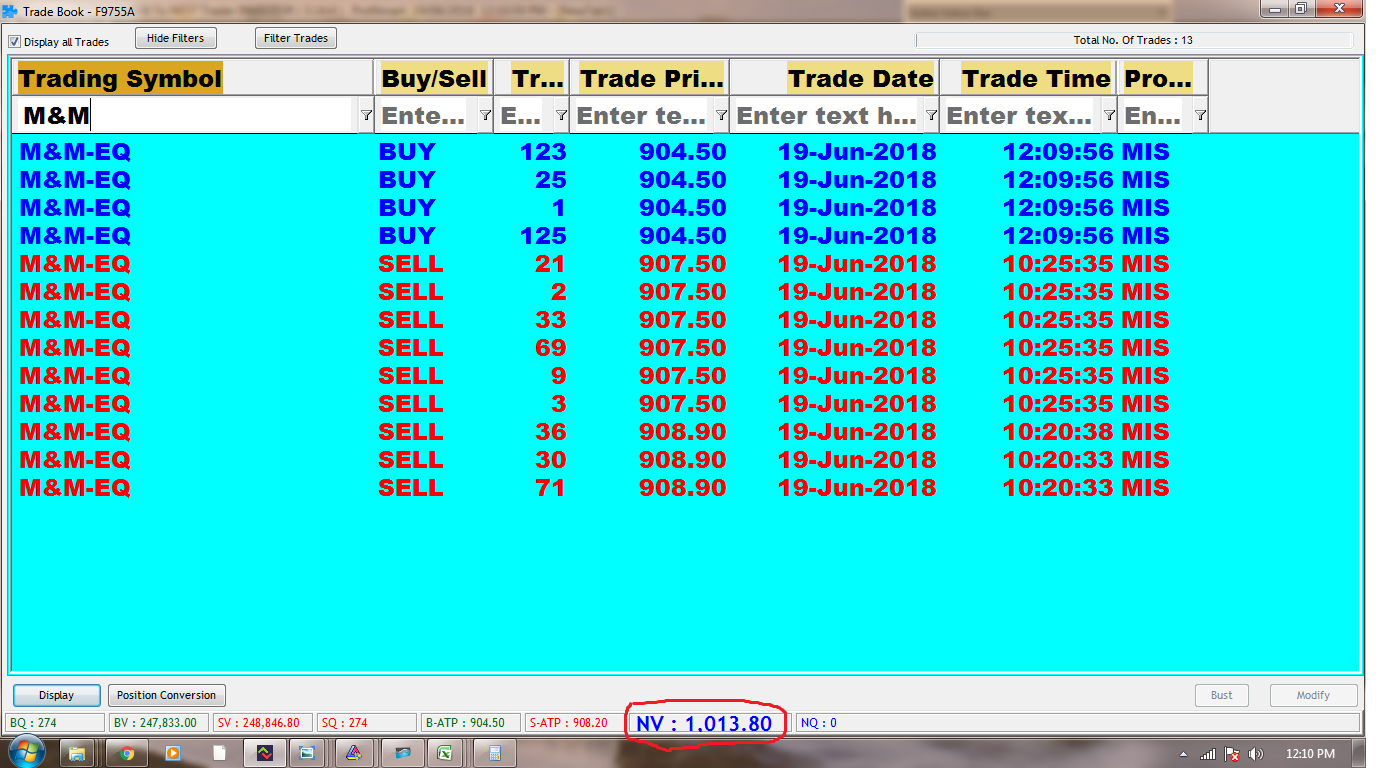Click the S-ATP : 908.20 status field
The height and width of the screenshot is (768, 1380).
click(x=573, y=723)
